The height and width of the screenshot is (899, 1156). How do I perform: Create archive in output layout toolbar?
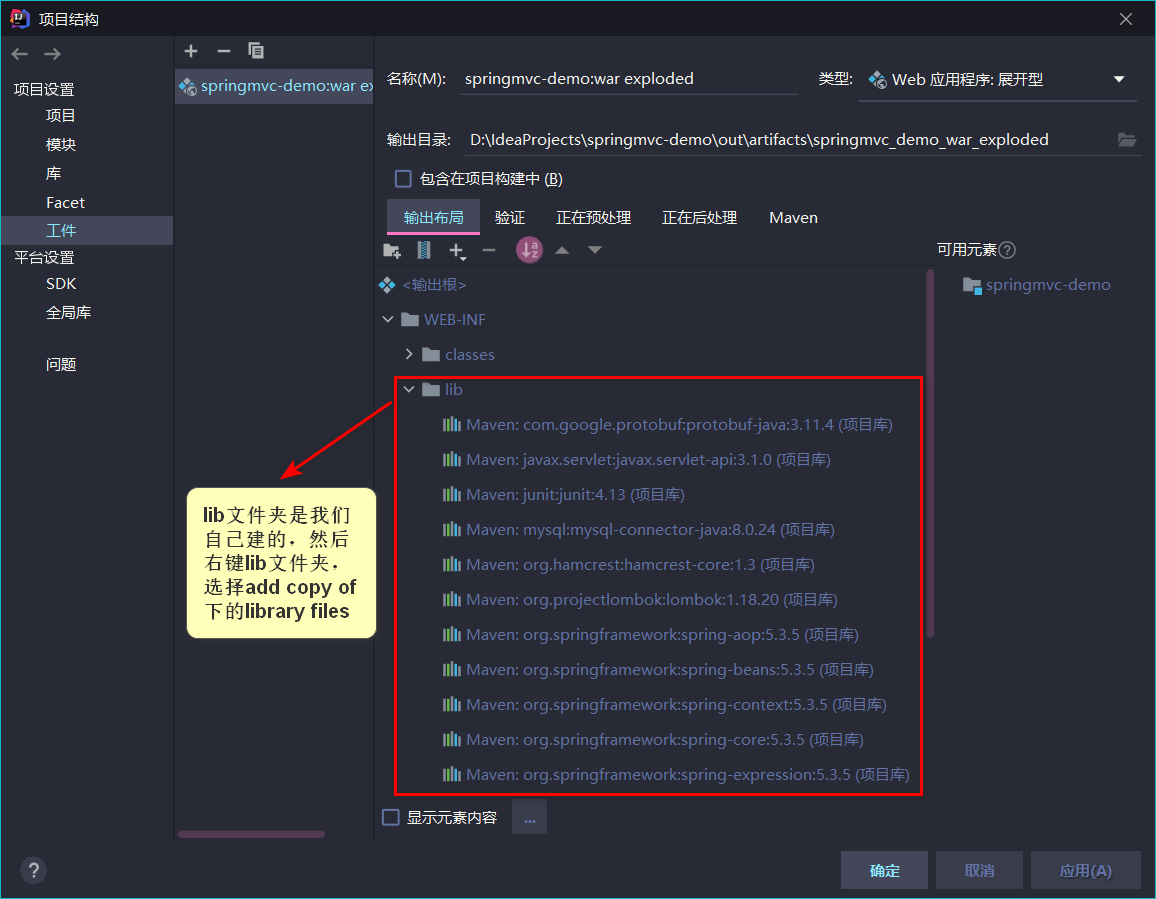pos(424,251)
